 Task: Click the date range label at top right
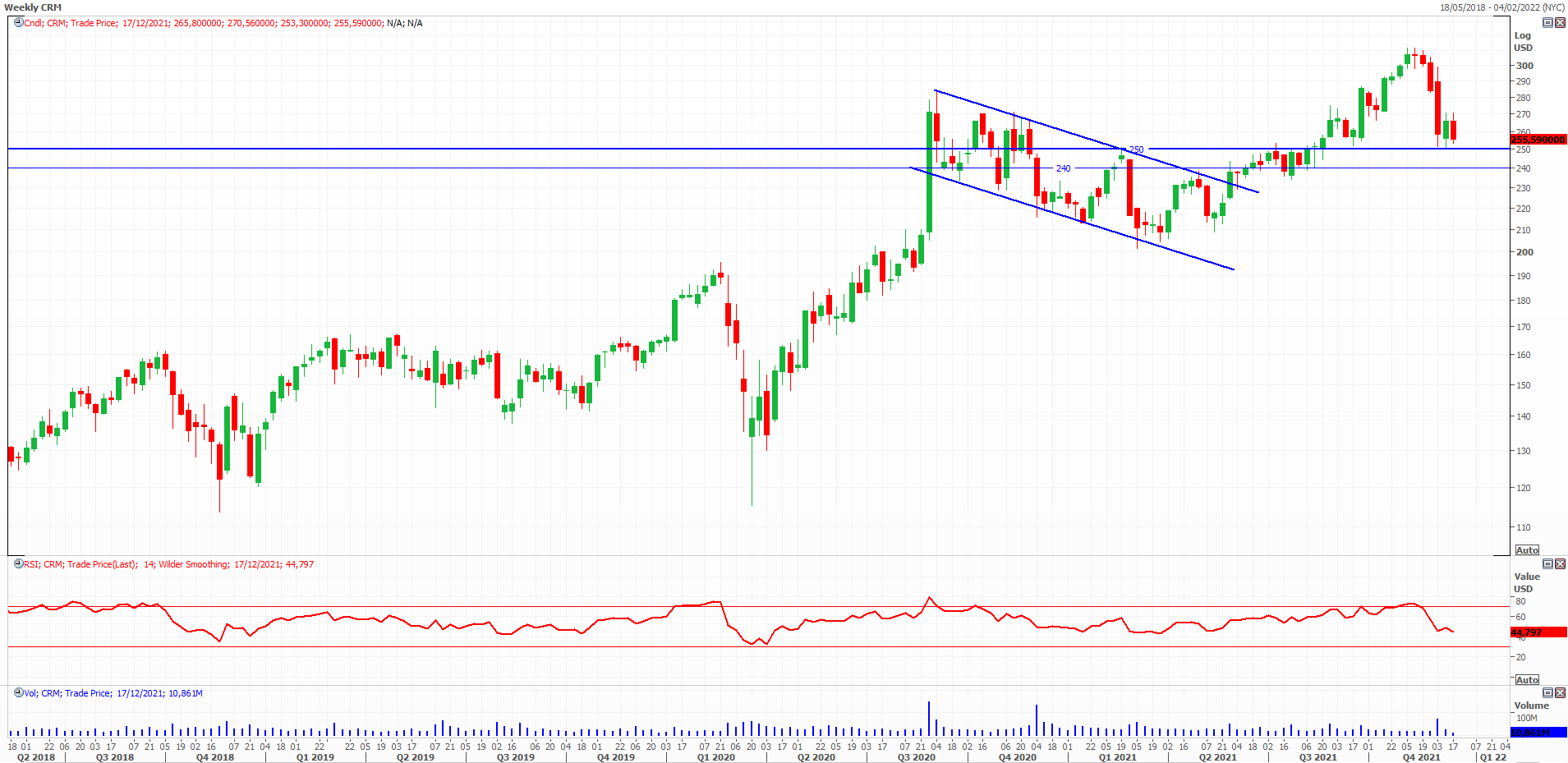tap(1501, 7)
